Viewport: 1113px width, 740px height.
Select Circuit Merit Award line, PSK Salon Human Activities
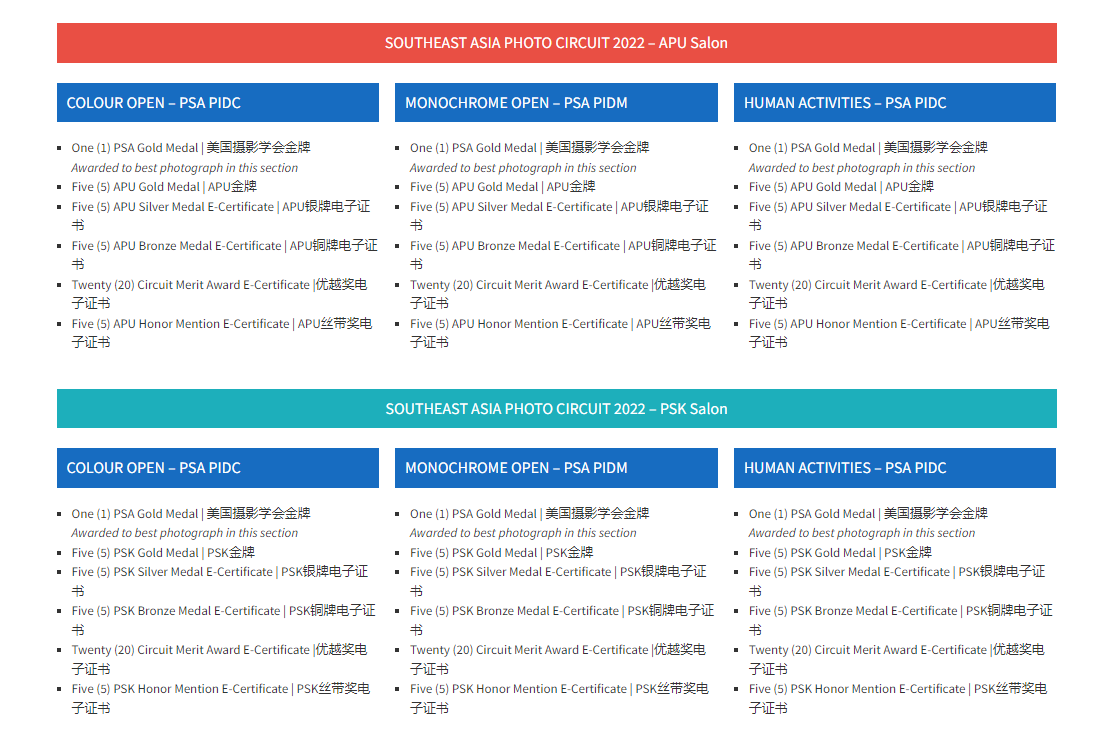pyautogui.click(x=897, y=659)
